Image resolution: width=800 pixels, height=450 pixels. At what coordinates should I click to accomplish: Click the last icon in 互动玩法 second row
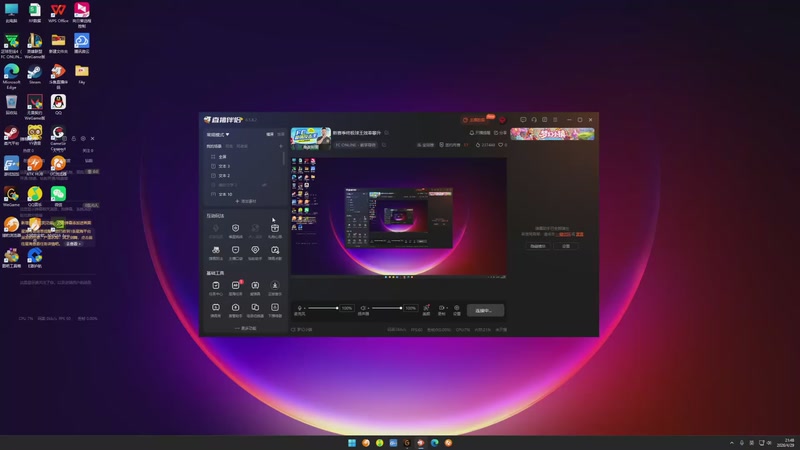(x=274, y=250)
